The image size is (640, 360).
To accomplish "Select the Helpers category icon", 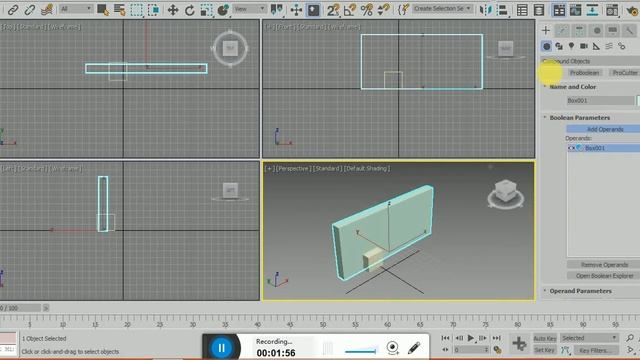I will pos(596,46).
